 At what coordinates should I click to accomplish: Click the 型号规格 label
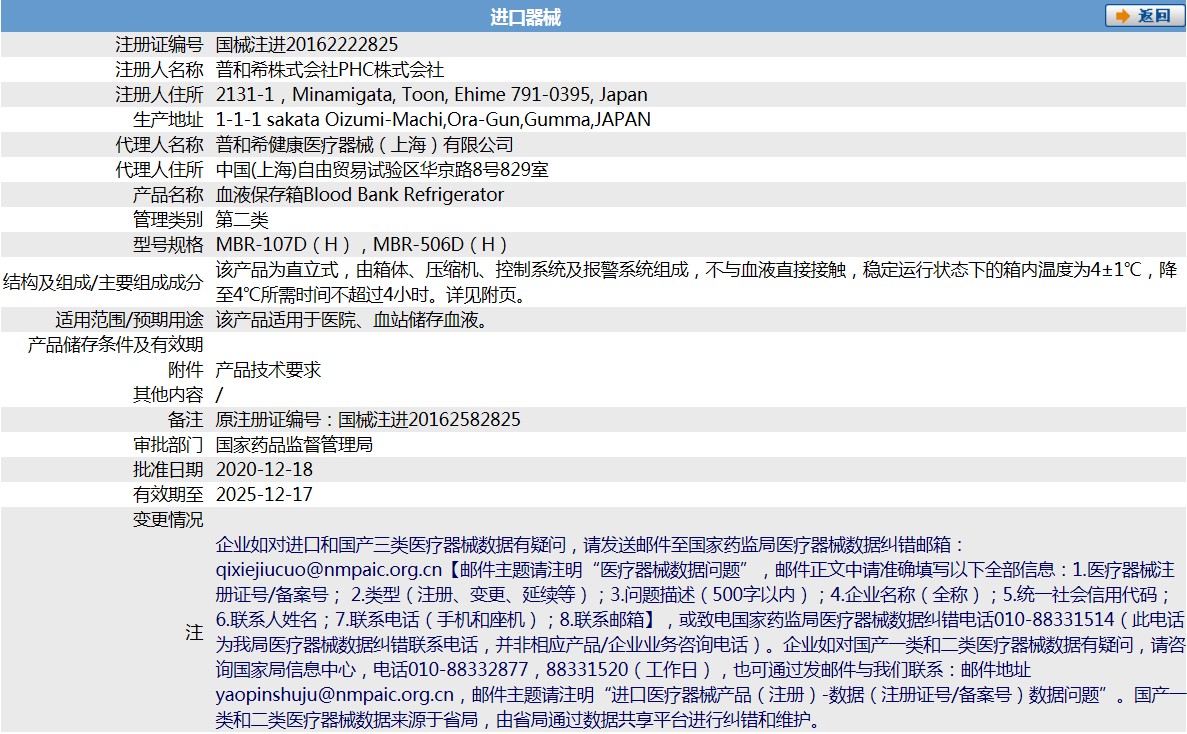(168, 244)
